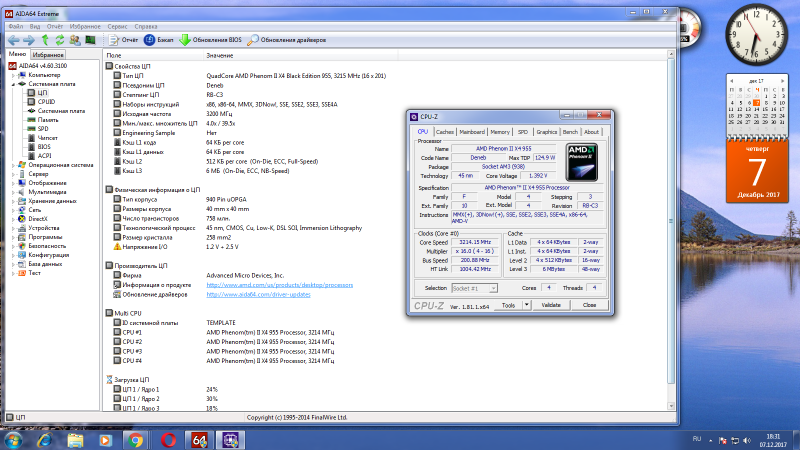Open the Tools dropdown arrow in CPU-Z
The image size is (800, 450).
[x=529, y=305]
